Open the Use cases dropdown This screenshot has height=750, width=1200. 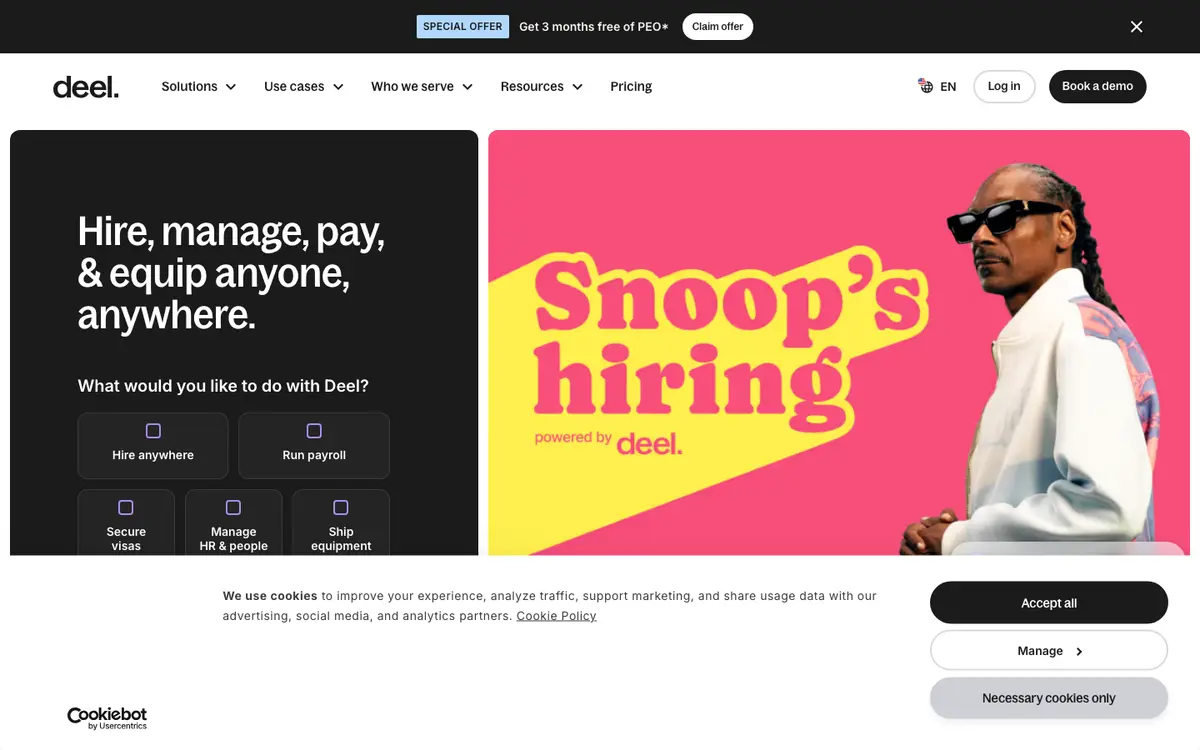(304, 87)
